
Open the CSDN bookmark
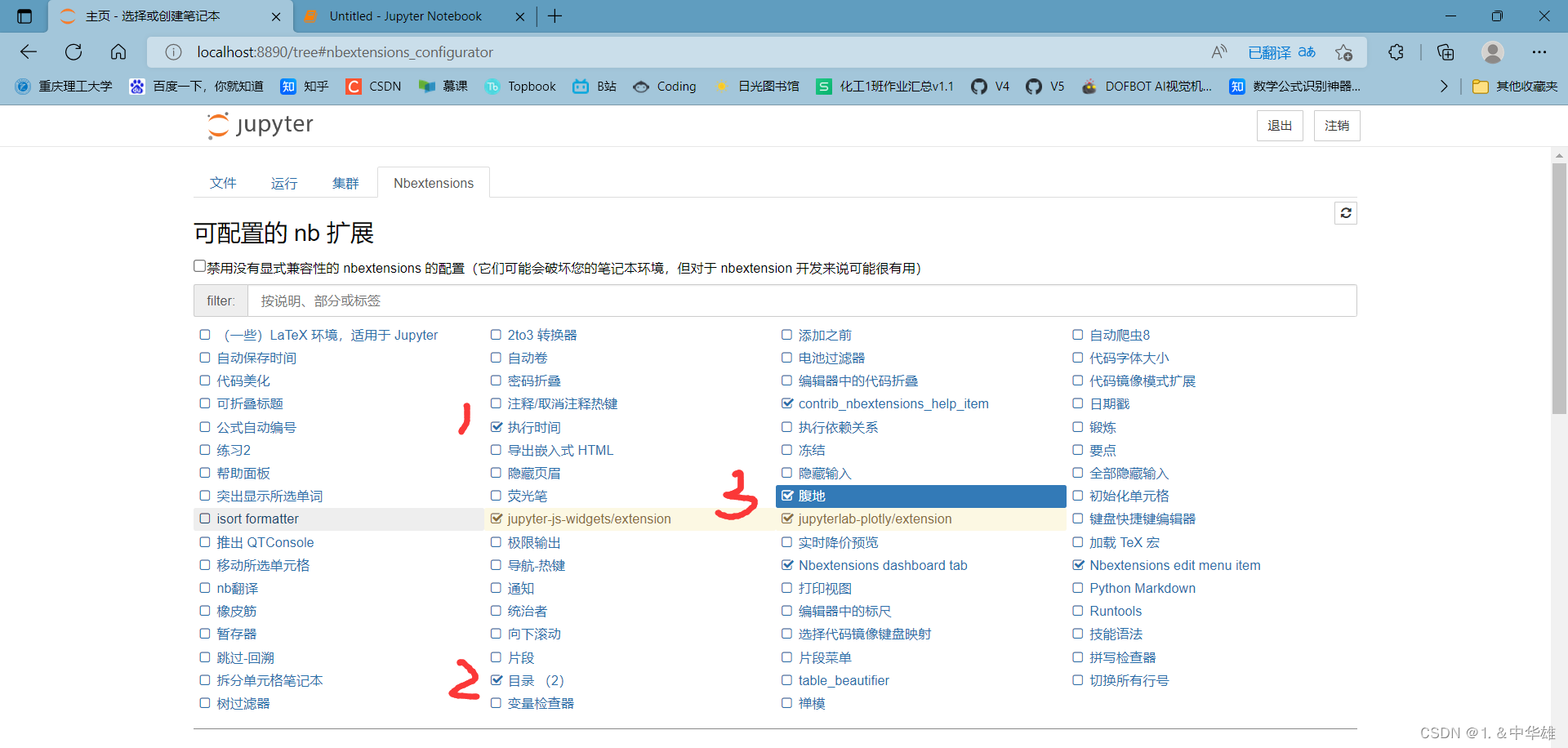(x=373, y=87)
